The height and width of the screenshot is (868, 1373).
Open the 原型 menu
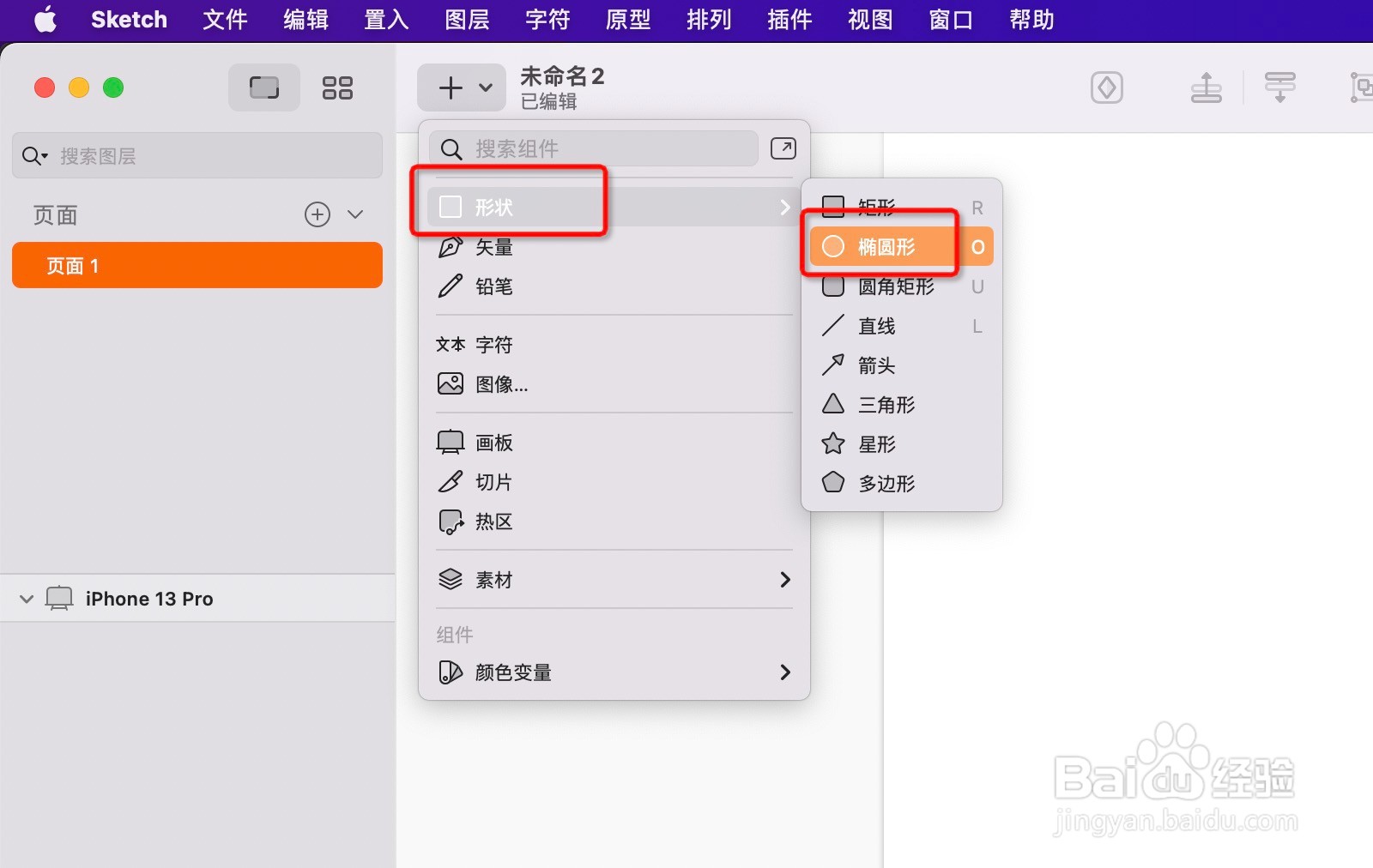pos(628,19)
